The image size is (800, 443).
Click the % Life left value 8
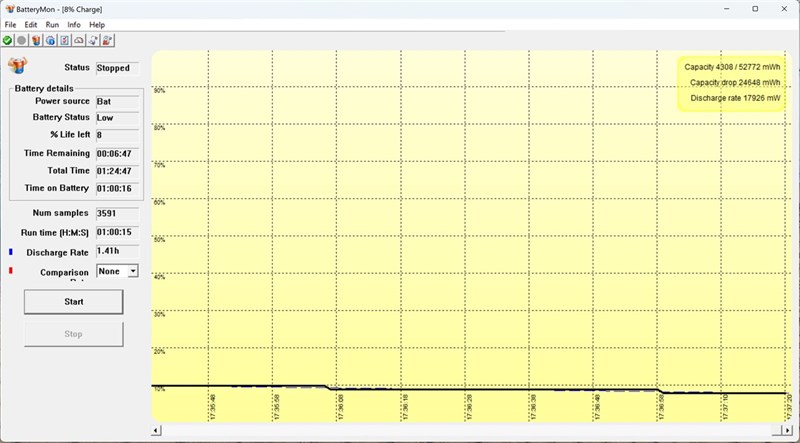click(x=117, y=135)
